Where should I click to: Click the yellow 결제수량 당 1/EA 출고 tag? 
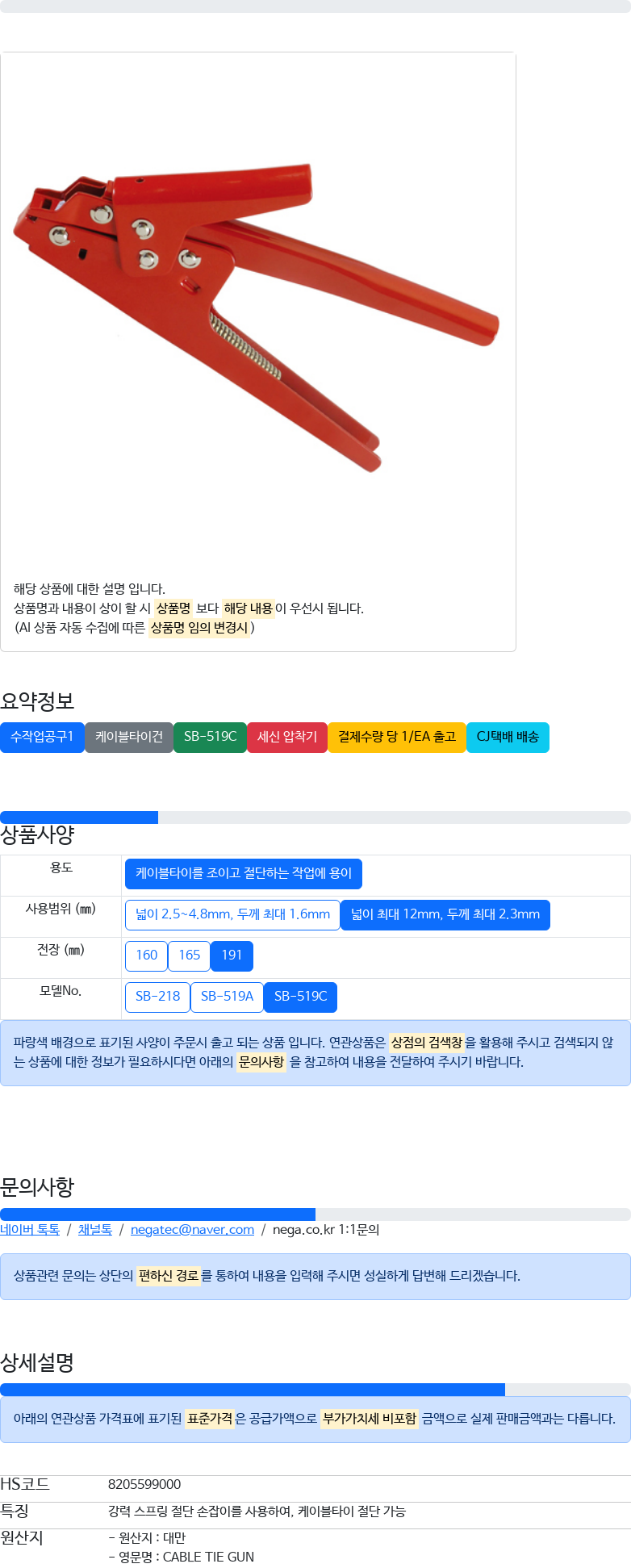coord(397,737)
